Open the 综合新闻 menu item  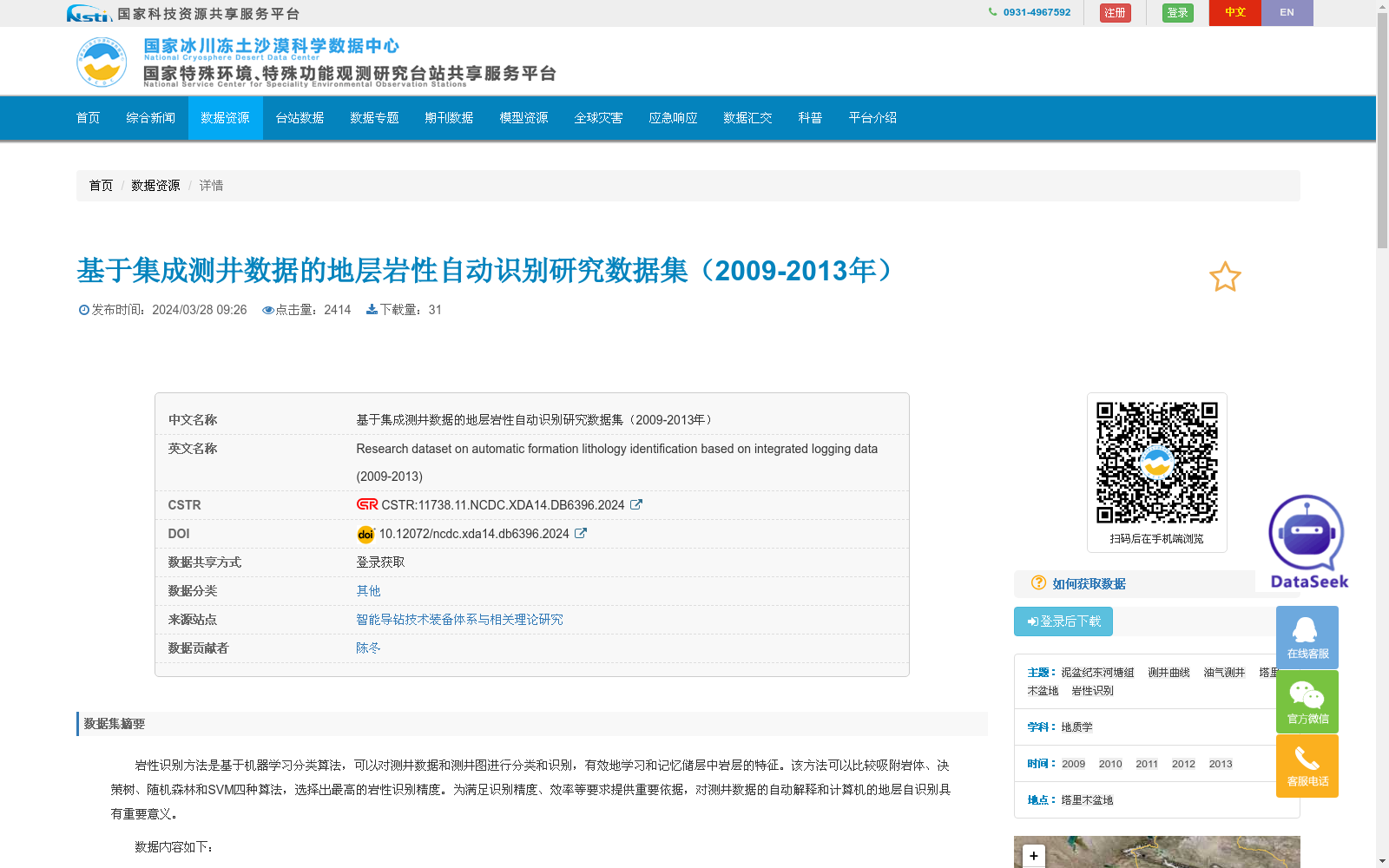[x=151, y=118]
